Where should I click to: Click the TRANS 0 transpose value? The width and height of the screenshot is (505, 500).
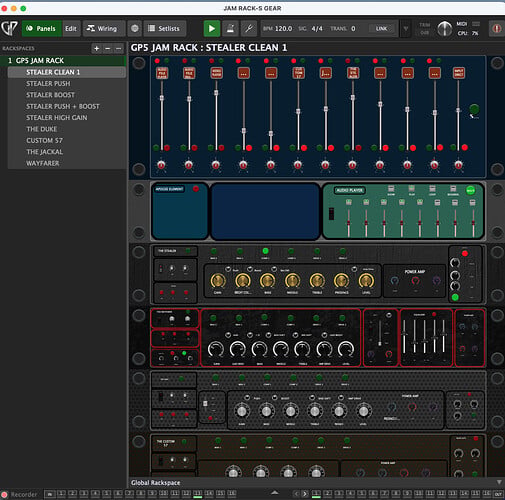click(x=353, y=29)
